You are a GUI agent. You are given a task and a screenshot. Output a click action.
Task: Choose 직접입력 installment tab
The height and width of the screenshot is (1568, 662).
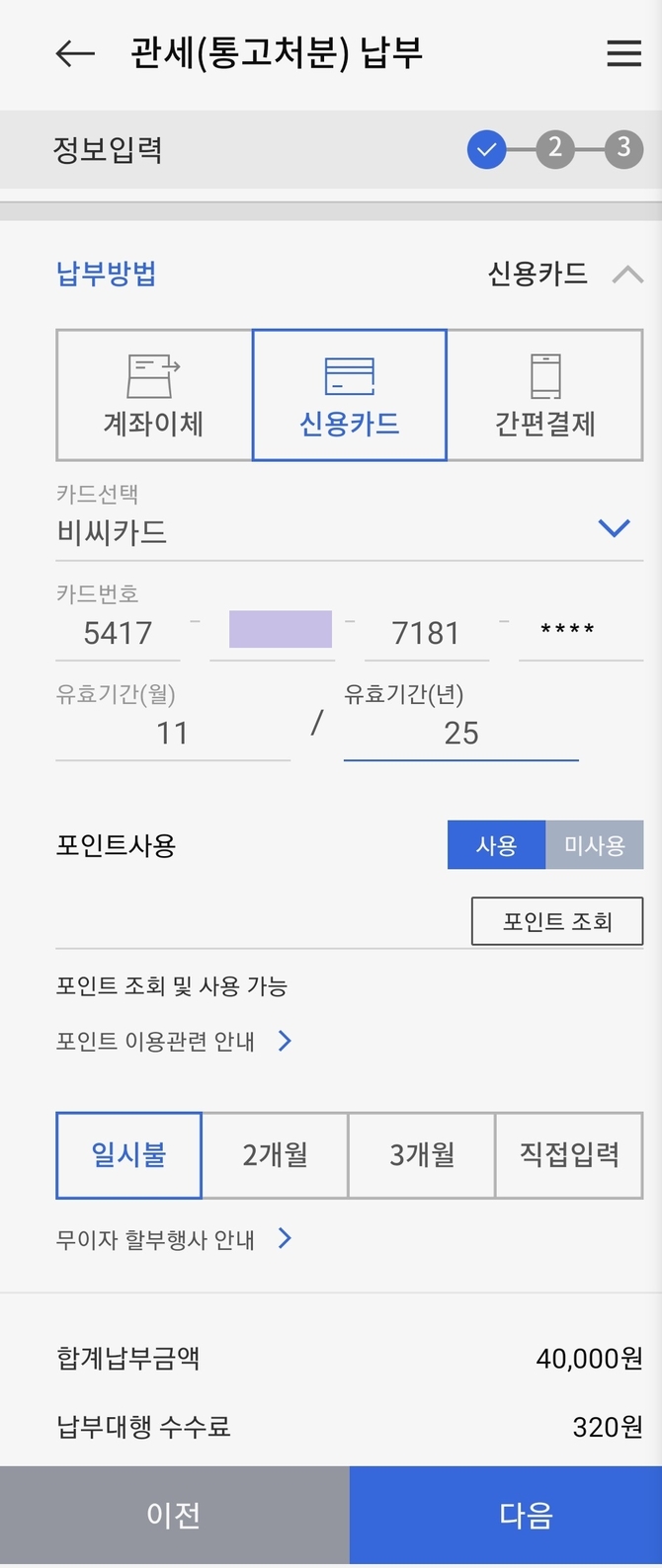(569, 1154)
